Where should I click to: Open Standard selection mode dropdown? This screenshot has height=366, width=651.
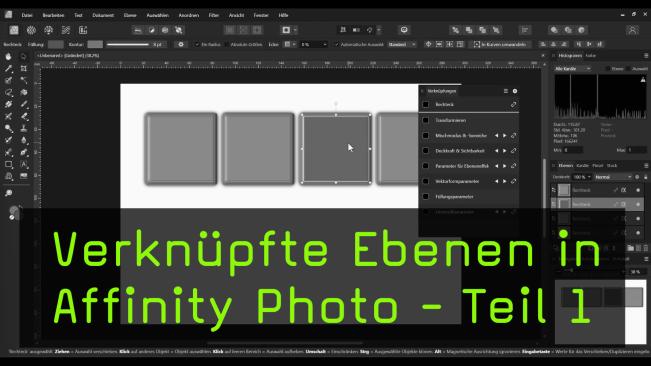pyautogui.click(x=402, y=44)
